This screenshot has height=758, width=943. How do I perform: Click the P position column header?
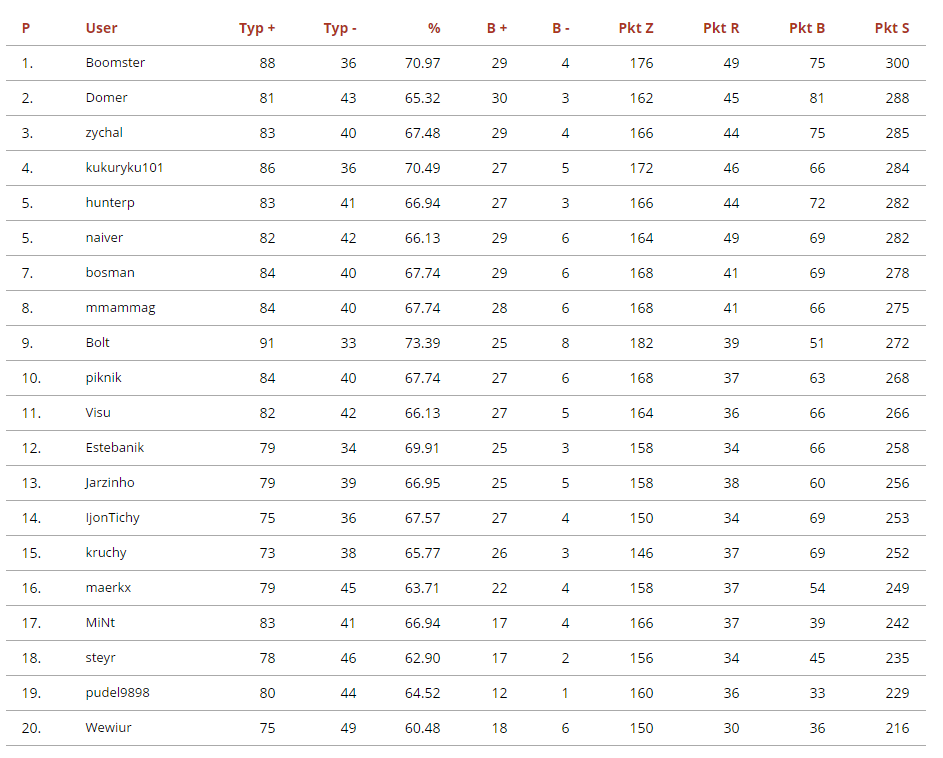pyautogui.click(x=26, y=28)
